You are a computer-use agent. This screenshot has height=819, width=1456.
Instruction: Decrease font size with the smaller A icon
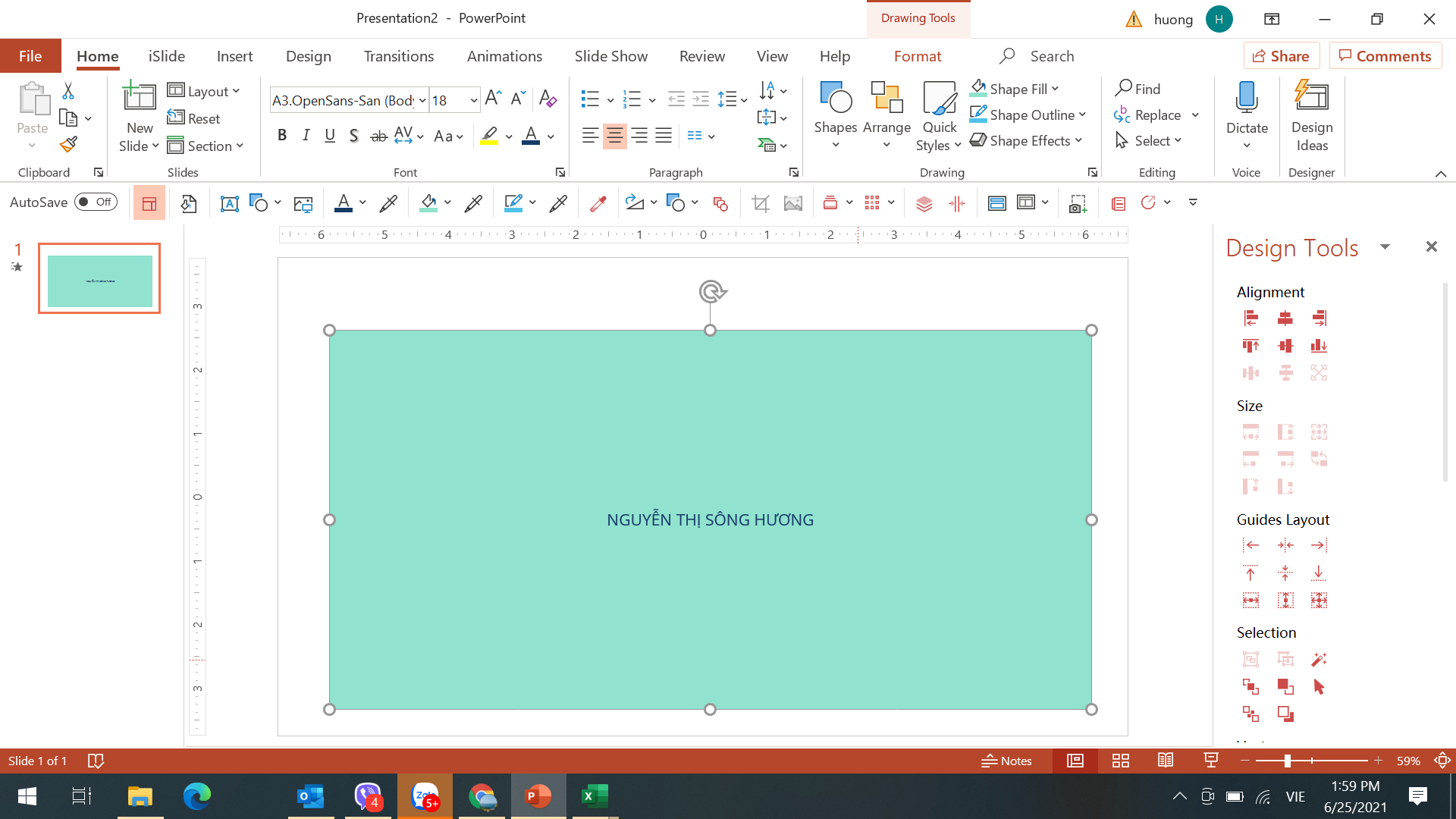pyautogui.click(x=519, y=99)
